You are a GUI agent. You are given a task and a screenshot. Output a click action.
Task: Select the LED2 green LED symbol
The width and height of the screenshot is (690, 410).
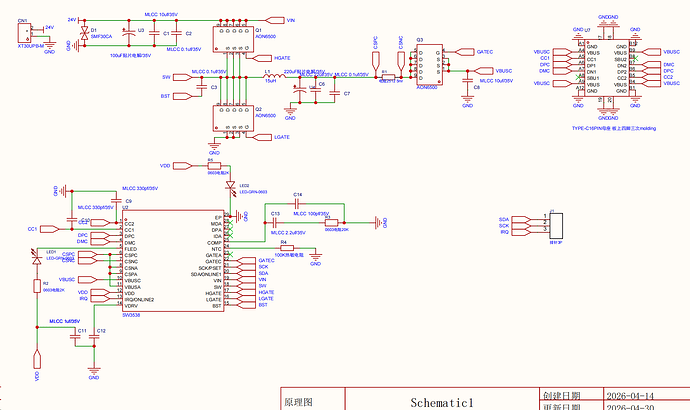(x=230, y=186)
